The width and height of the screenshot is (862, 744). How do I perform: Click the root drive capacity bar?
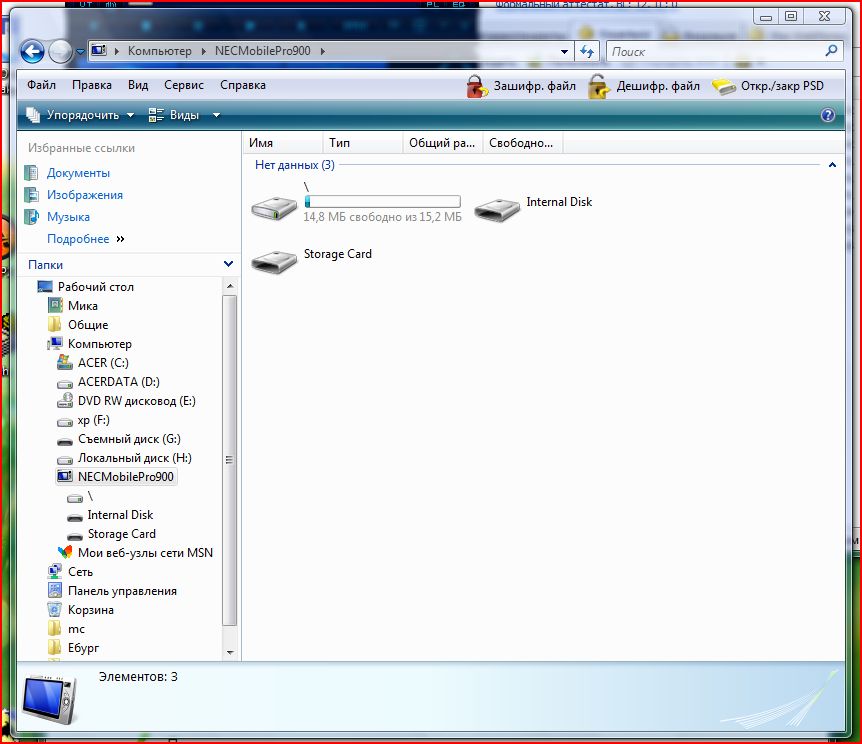coord(382,202)
